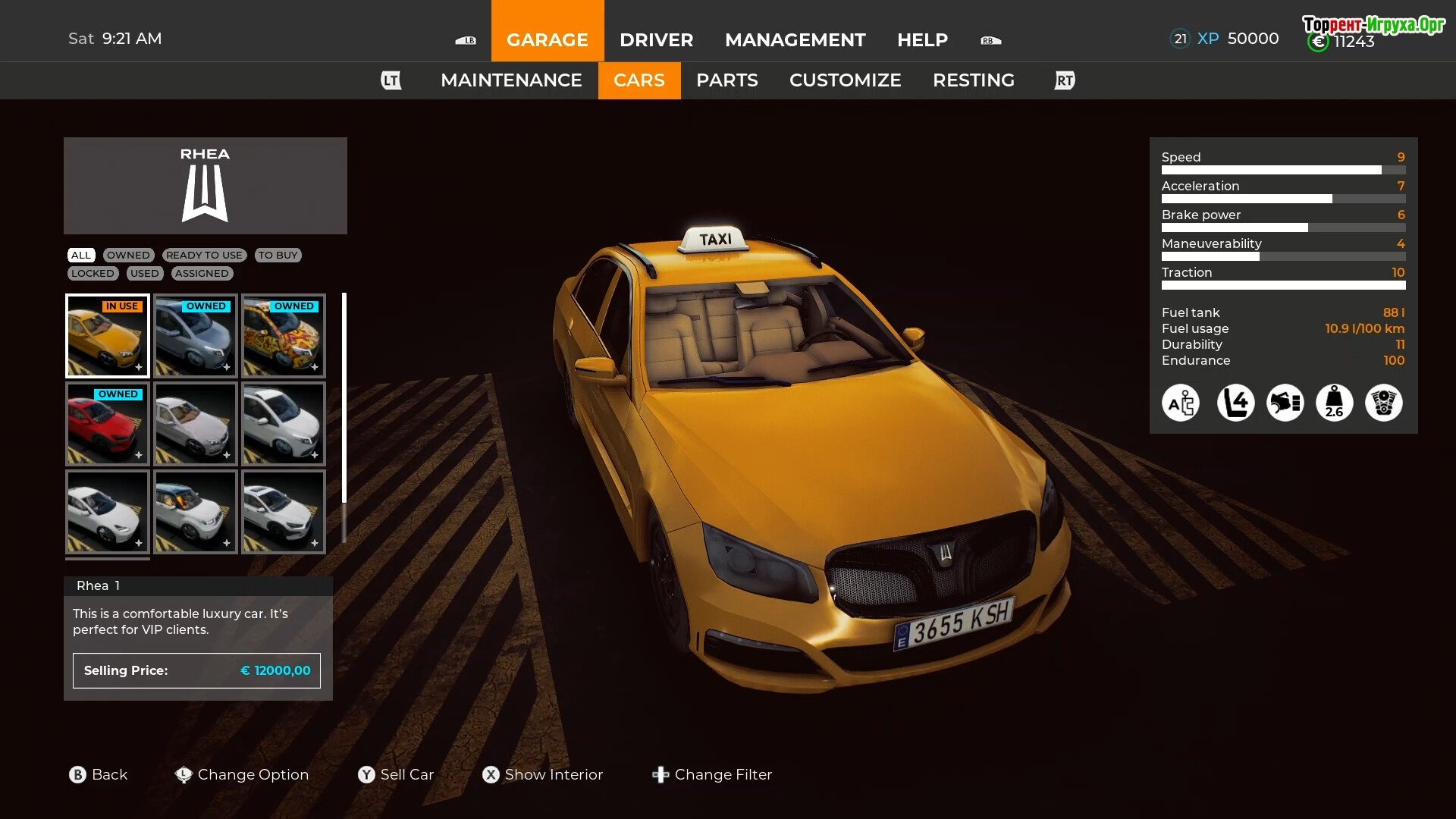1456x819 pixels.
Task: Select the red owned car thumbnail
Action: [107, 424]
